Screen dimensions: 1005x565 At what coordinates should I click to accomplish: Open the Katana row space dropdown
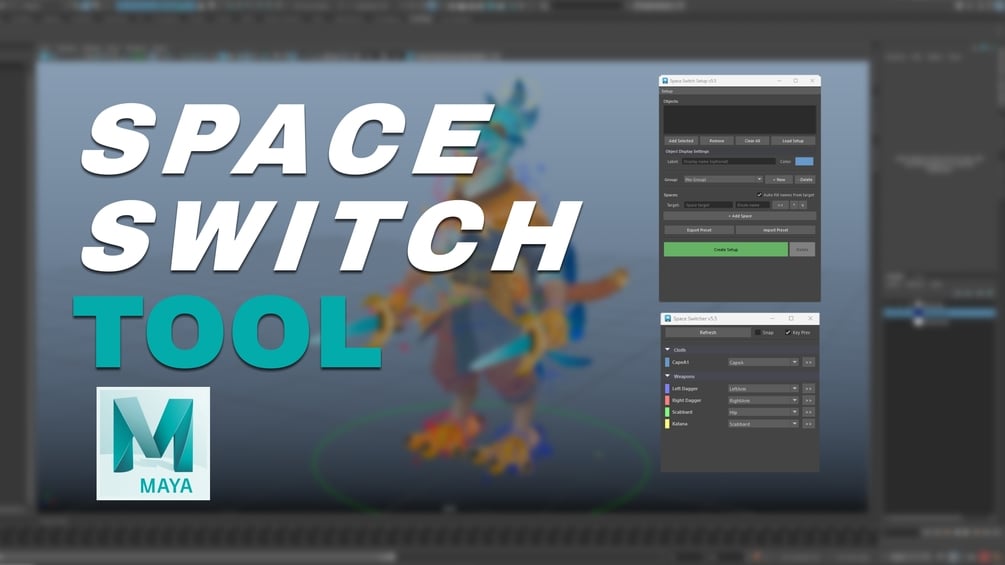763,423
